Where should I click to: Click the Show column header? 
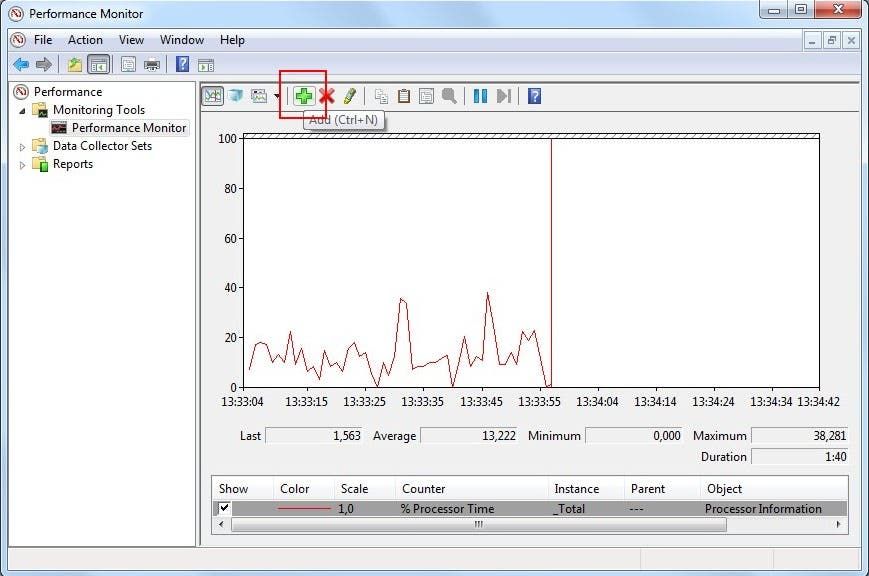(233, 489)
